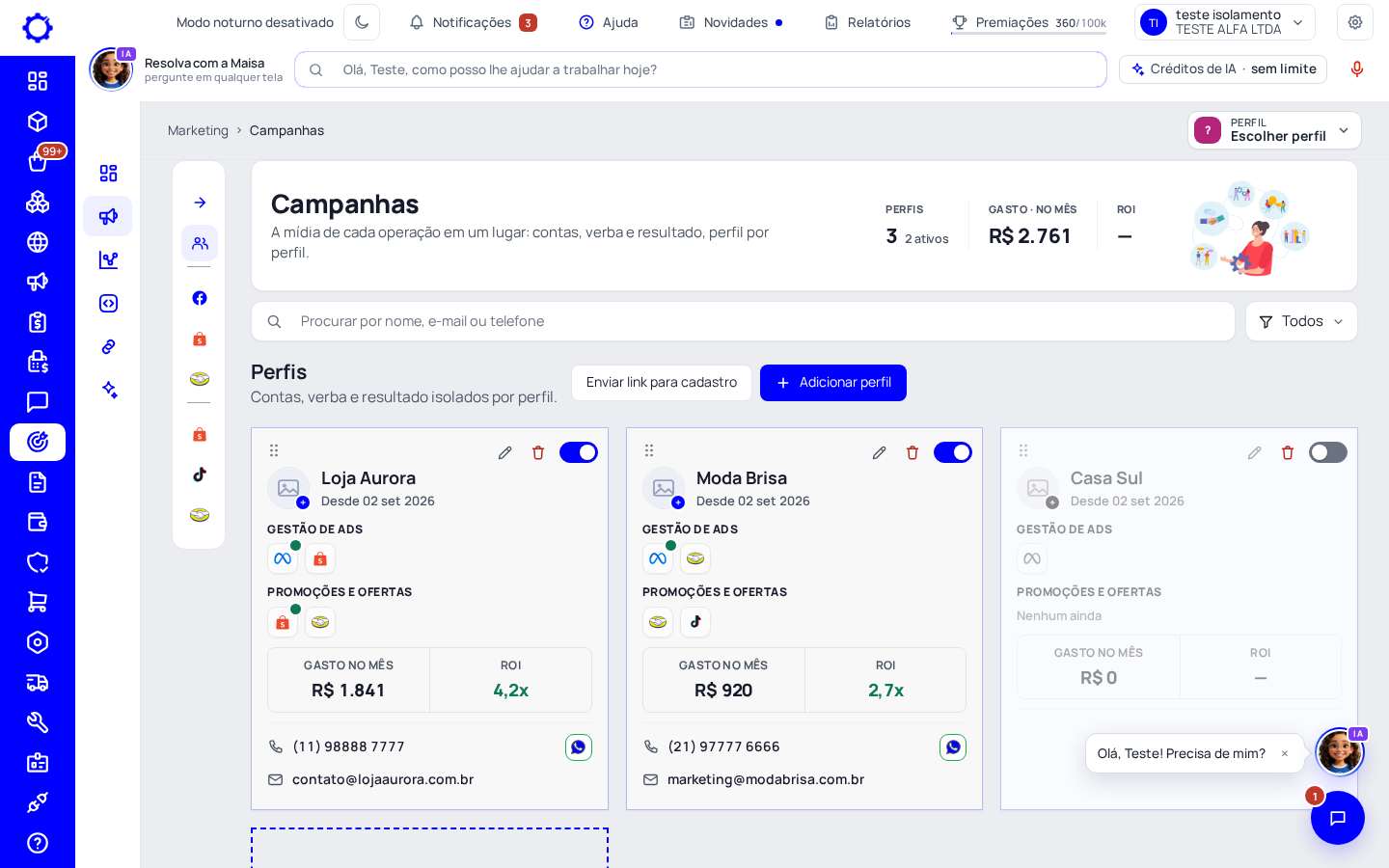The height and width of the screenshot is (868, 1389).
Task: Delete the Casa Sul profile
Action: click(1288, 452)
